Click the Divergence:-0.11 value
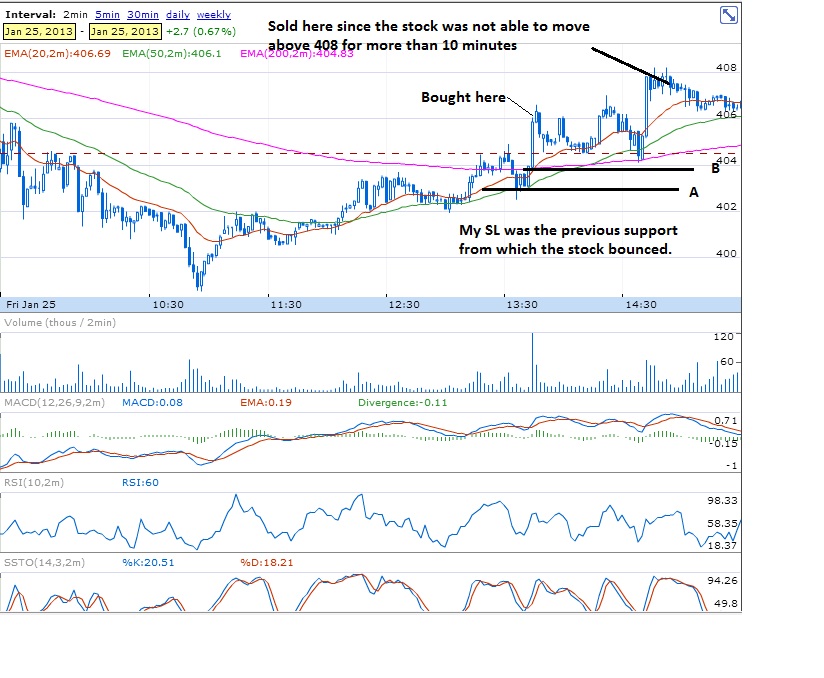 [403, 403]
